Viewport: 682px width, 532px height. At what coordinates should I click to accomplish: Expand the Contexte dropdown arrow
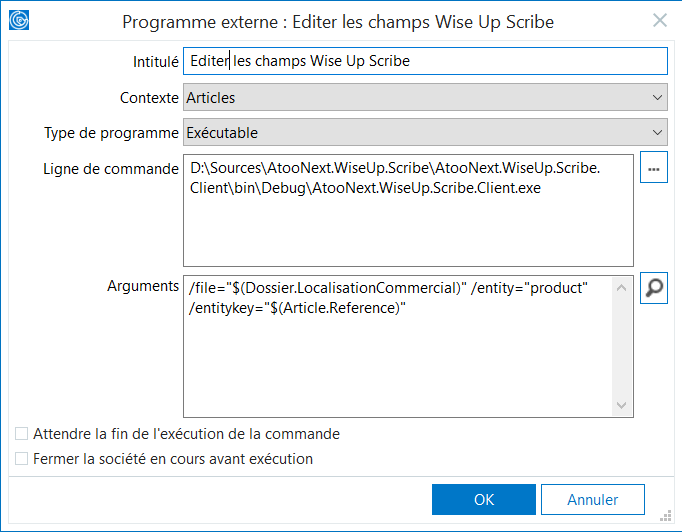click(658, 97)
